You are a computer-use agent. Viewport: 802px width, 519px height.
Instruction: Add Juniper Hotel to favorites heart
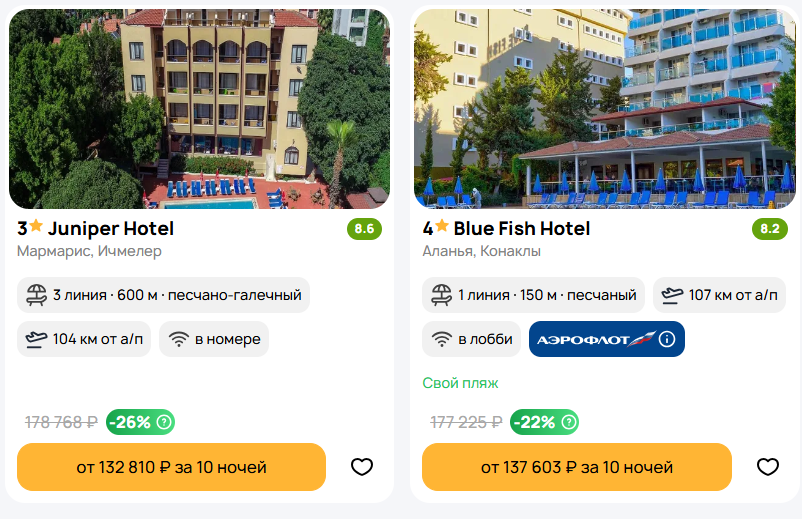362,467
